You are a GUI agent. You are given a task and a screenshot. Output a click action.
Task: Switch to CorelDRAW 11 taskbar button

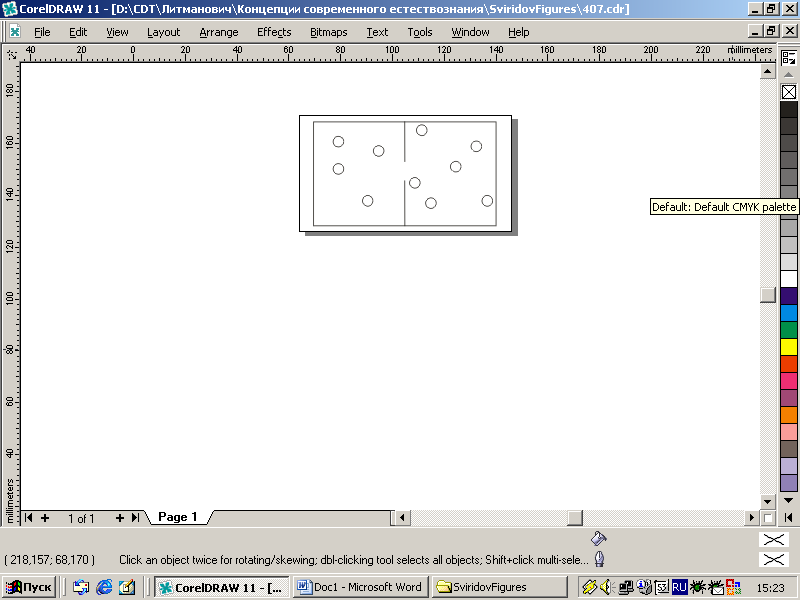point(222,587)
